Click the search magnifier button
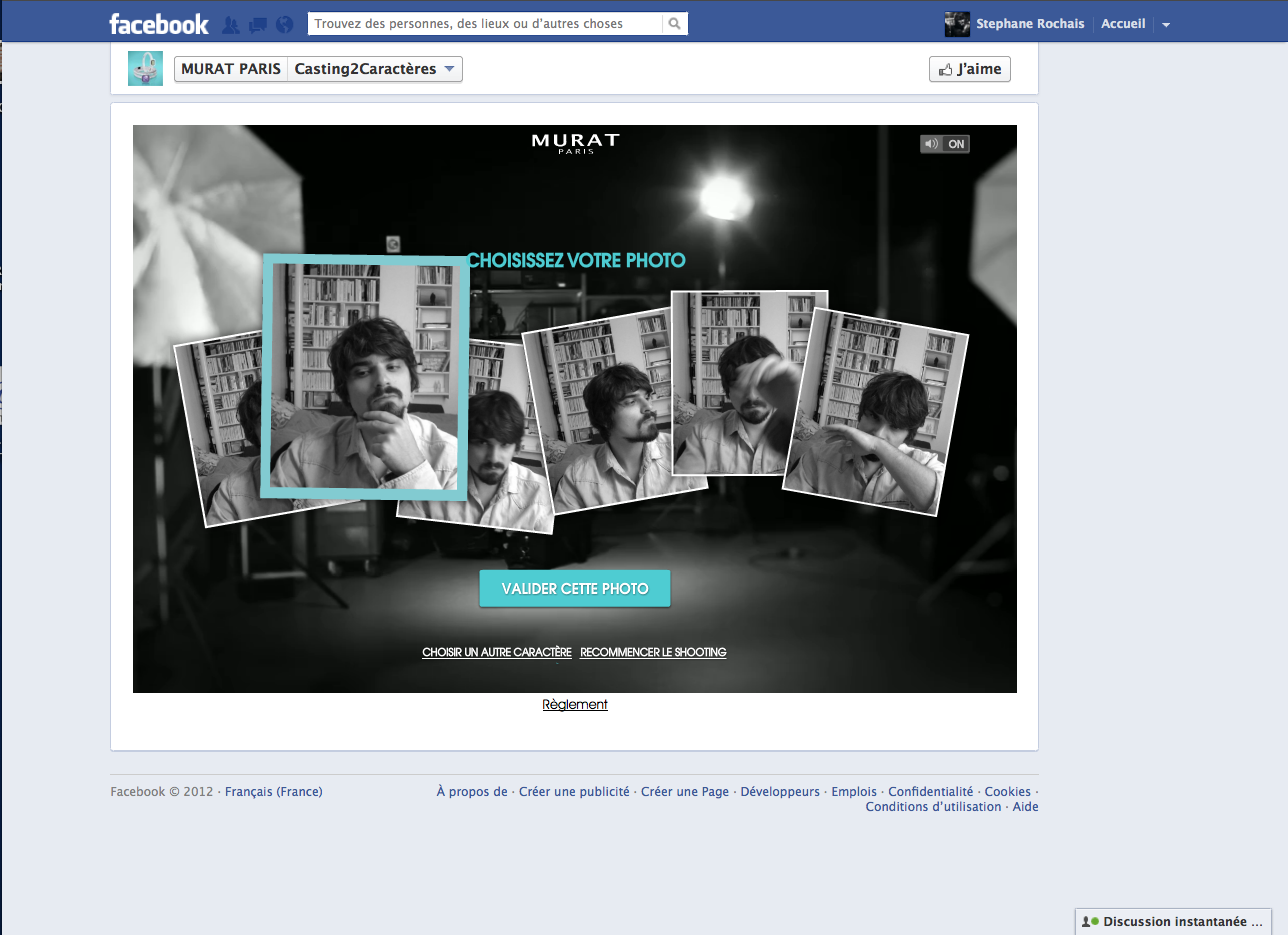This screenshot has height=935, width=1288. (x=675, y=24)
